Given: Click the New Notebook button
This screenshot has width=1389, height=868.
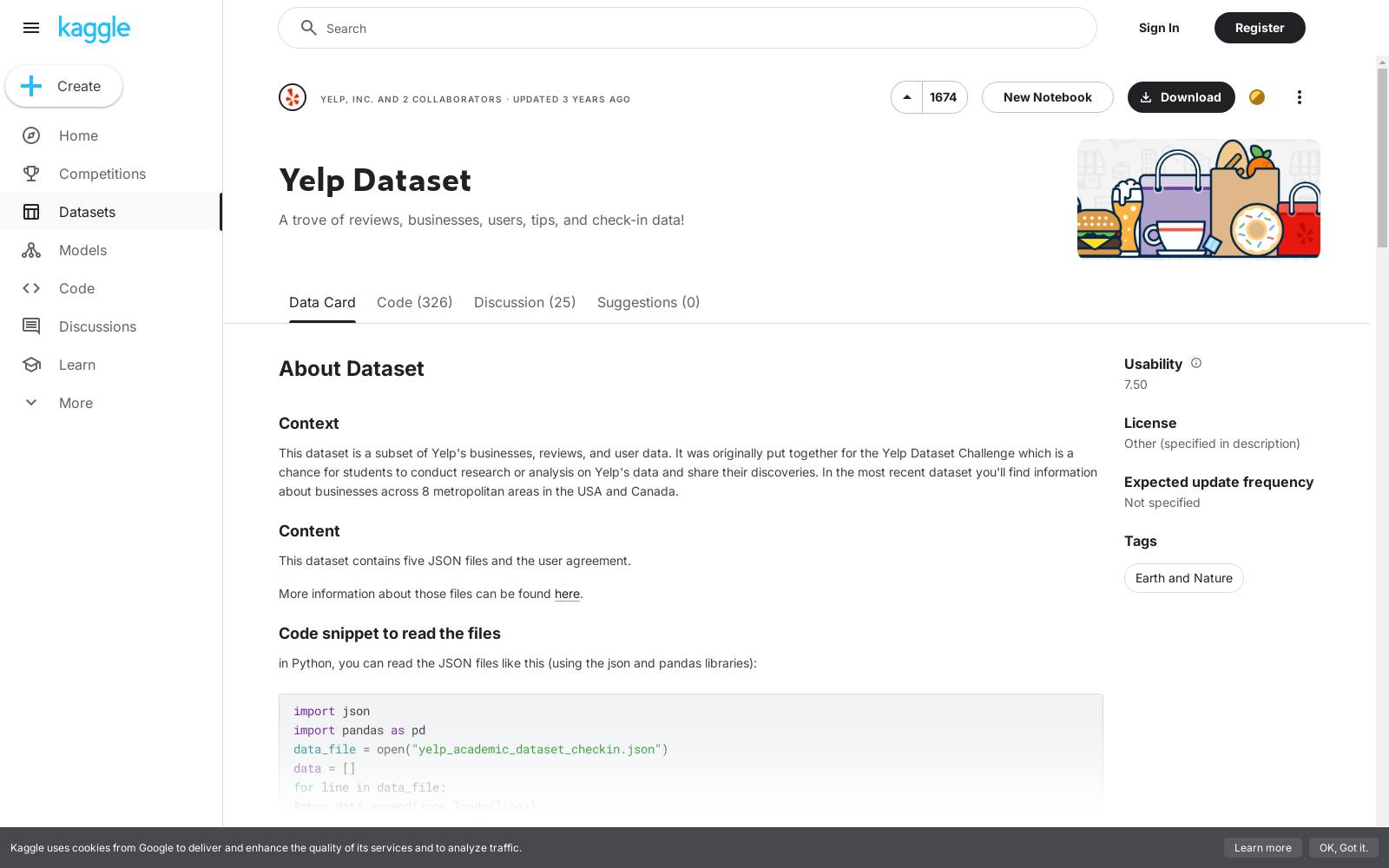Looking at the screenshot, I should click(1048, 97).
